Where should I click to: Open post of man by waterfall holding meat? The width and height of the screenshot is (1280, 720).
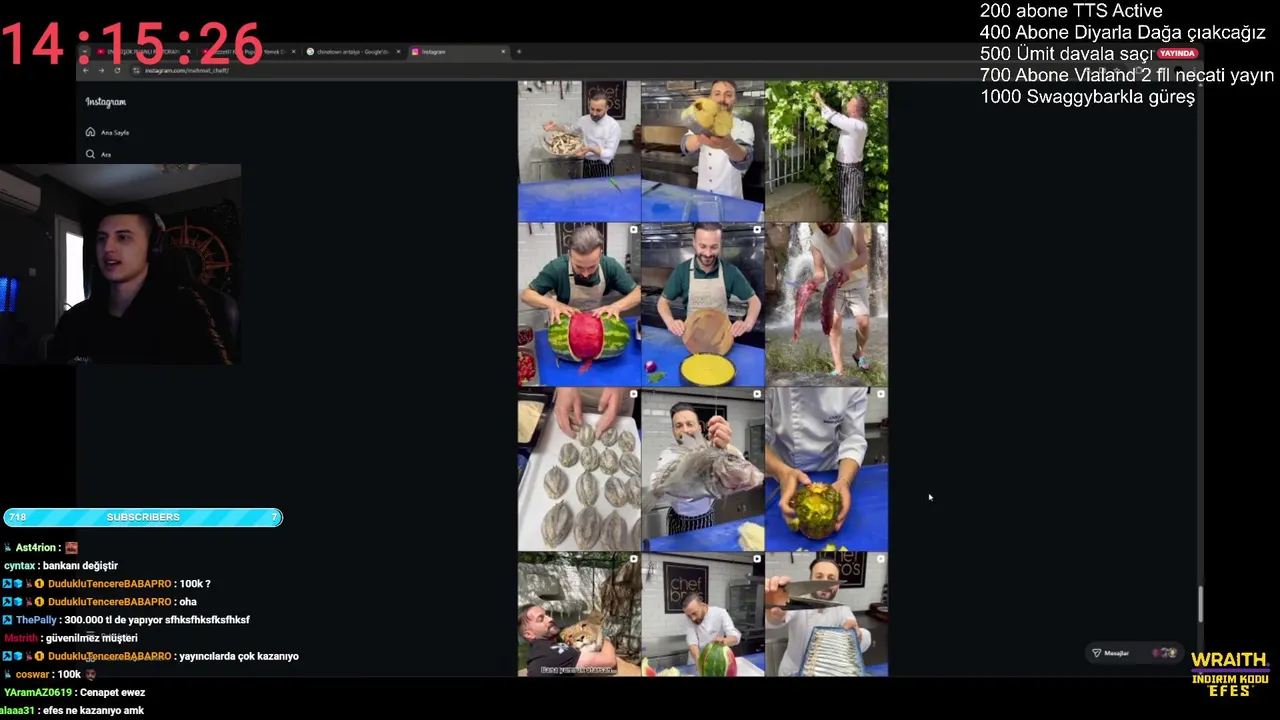(x=826, y=305)
